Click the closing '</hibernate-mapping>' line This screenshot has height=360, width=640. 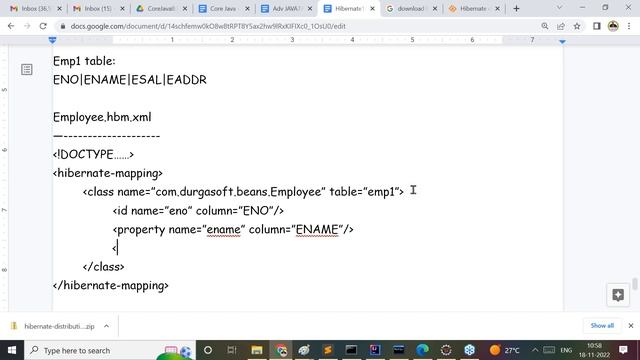click(111, 286)
